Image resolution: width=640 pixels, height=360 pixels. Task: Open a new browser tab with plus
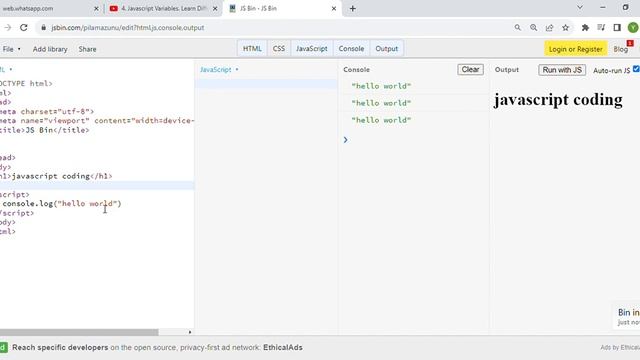pos(353,9)
